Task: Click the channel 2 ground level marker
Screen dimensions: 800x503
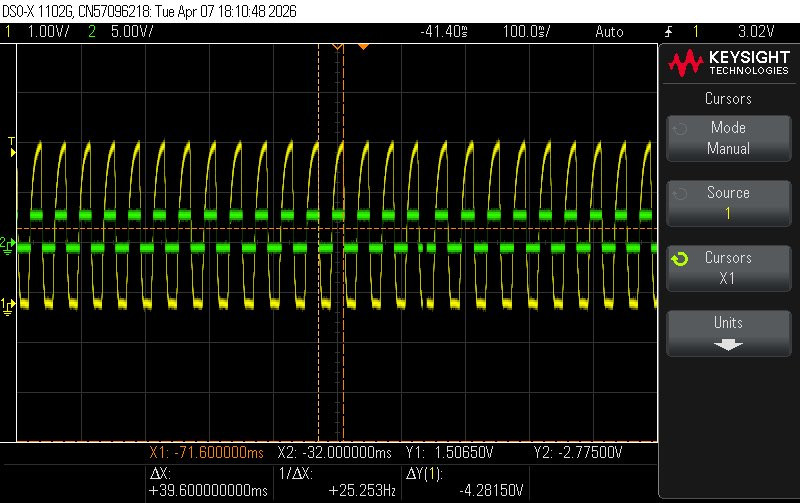Action: (7, 244)
